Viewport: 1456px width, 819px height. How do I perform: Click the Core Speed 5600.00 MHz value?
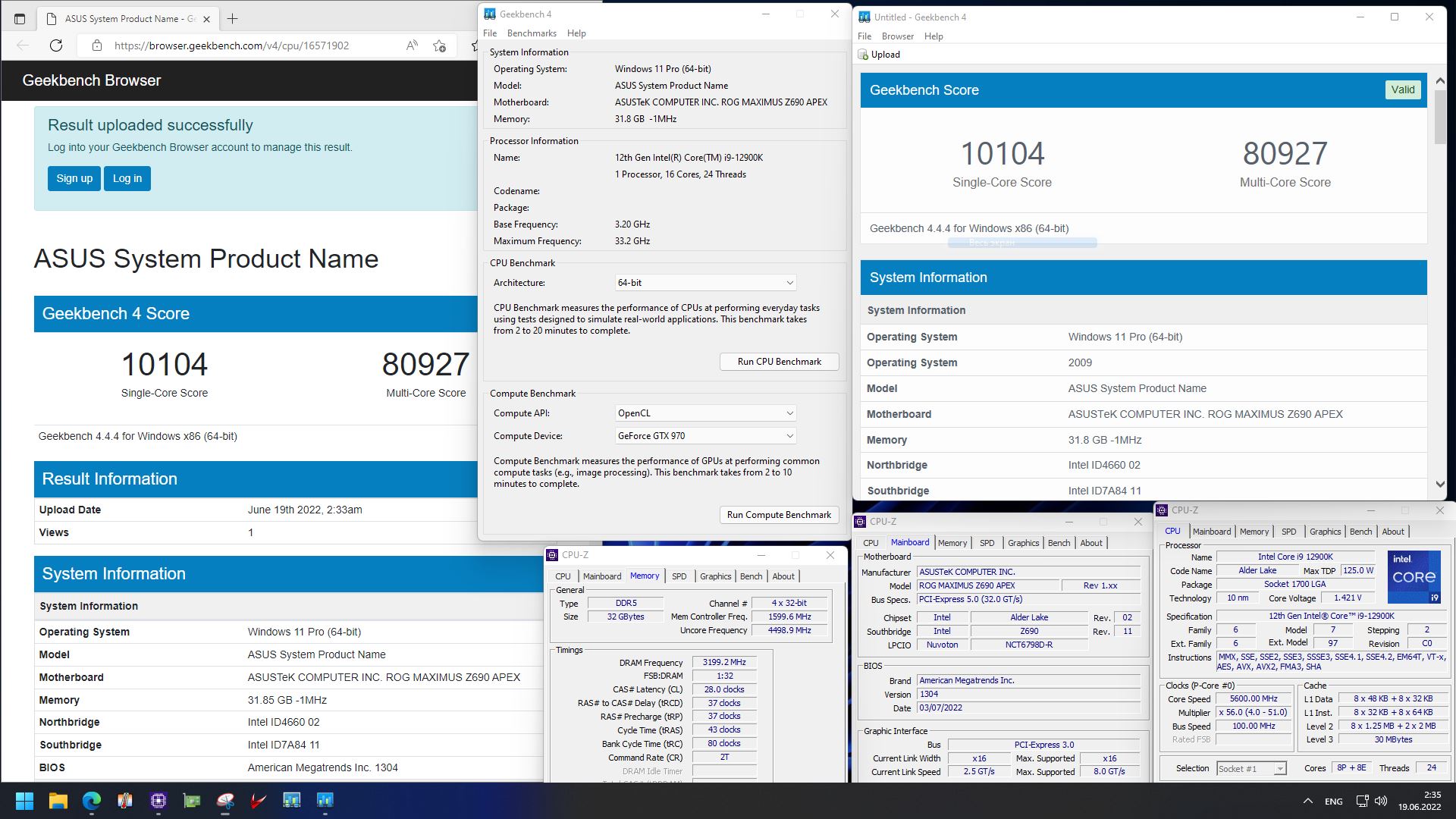coord(1254,698)
